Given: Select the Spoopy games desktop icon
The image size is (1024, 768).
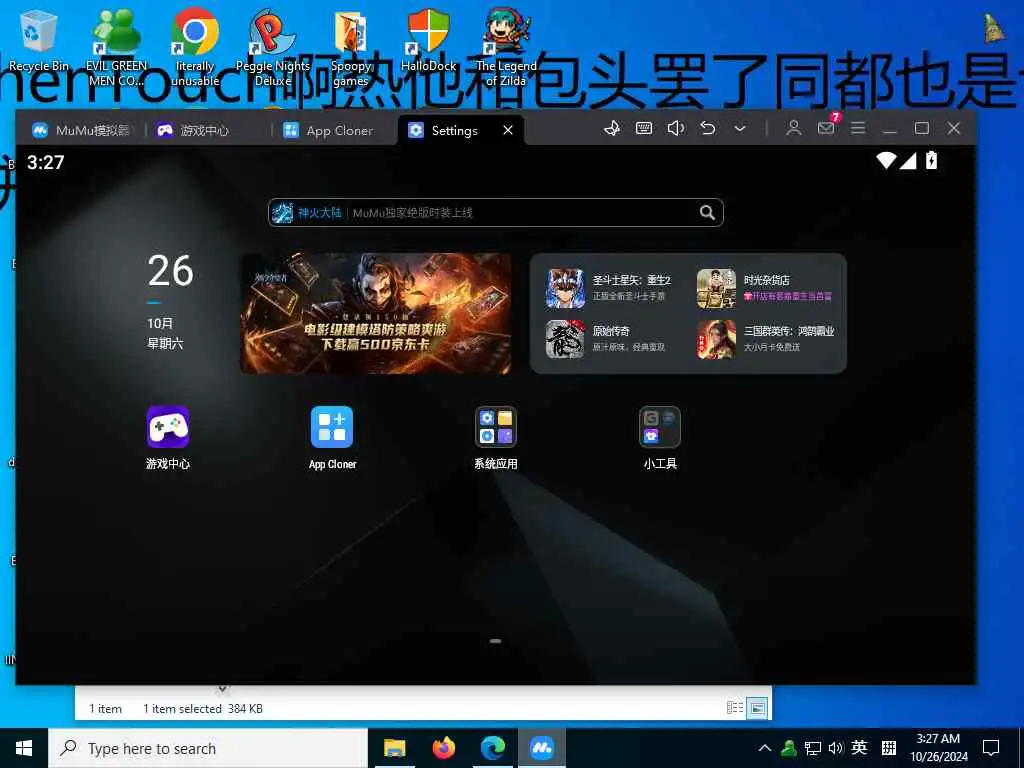Looking at the screenshot, I should pos(351,47).
